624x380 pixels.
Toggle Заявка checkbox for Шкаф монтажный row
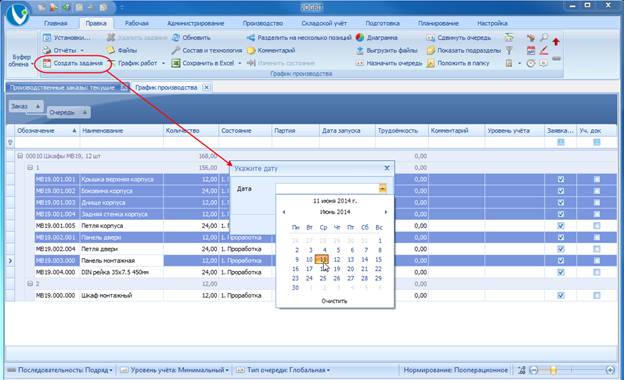tap(561, 296)
